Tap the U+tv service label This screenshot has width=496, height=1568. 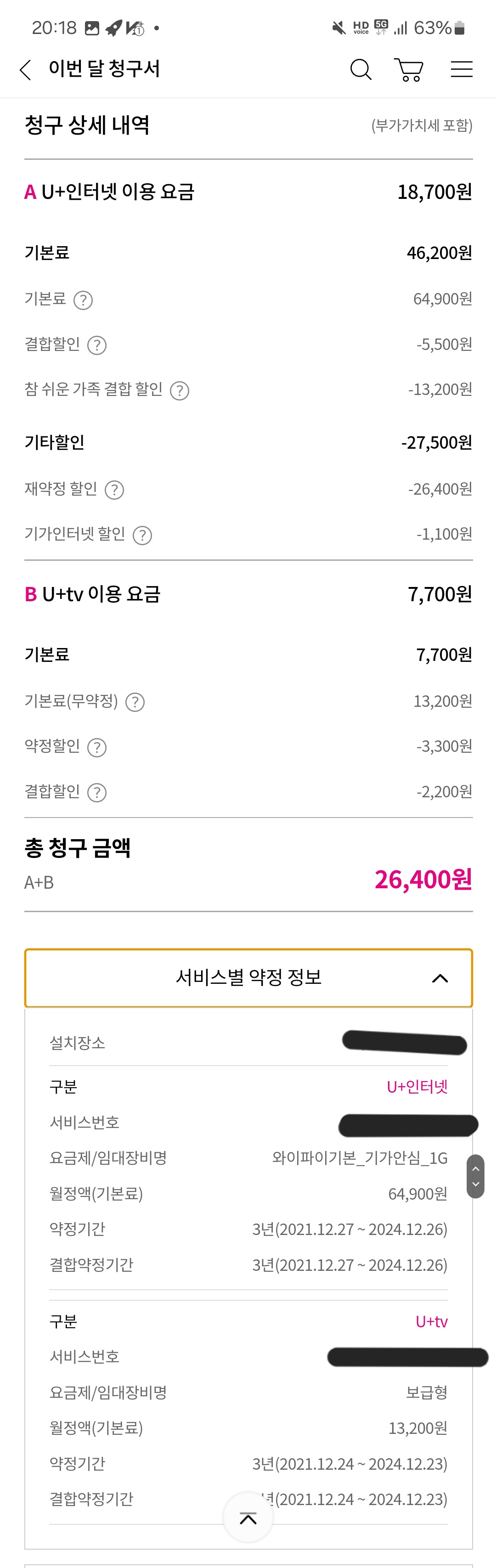432,1321
